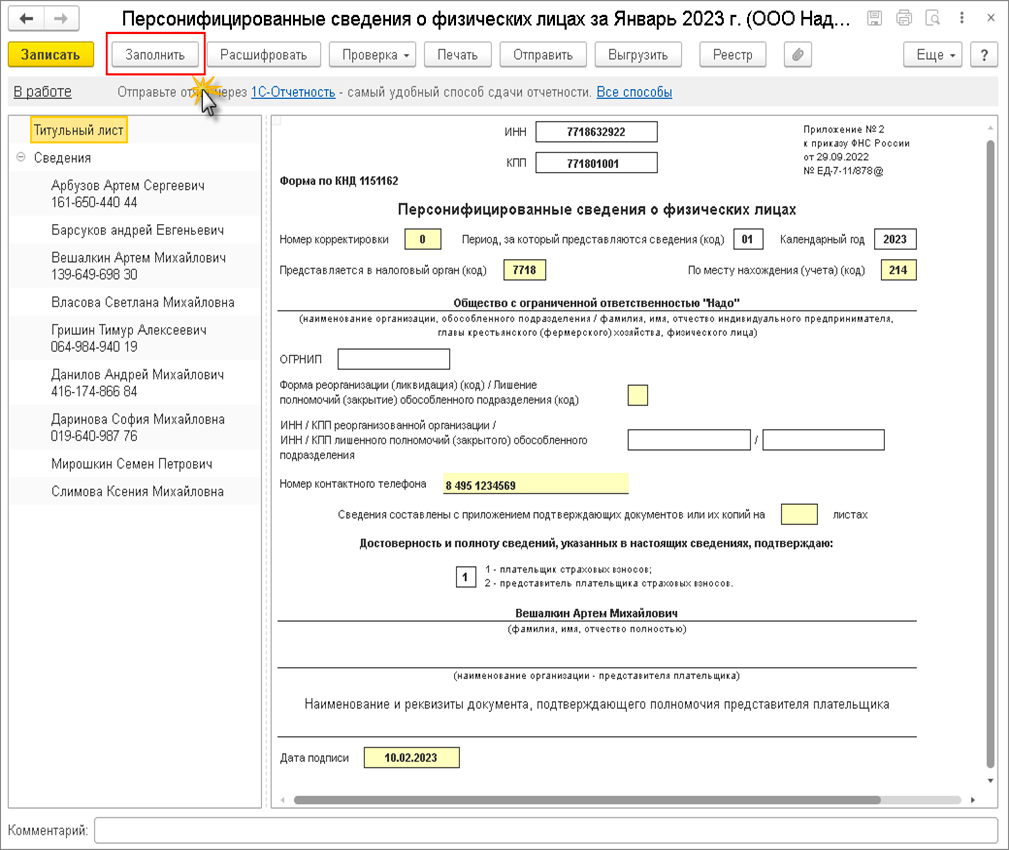The image size is (1009, 850).
Task: Click the period code field 01
Action: pyautogui.click(x=748, y=239)
